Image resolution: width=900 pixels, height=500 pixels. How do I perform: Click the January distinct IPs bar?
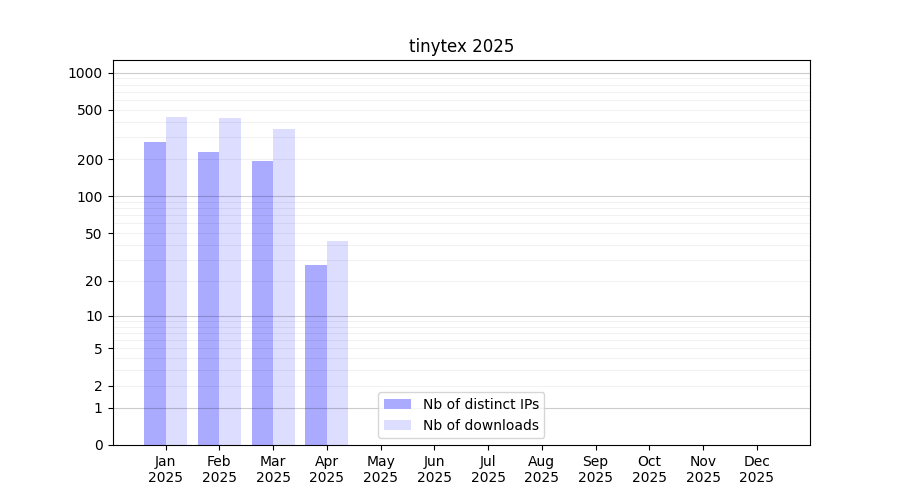pyautogui.click(x=155, y=293)
